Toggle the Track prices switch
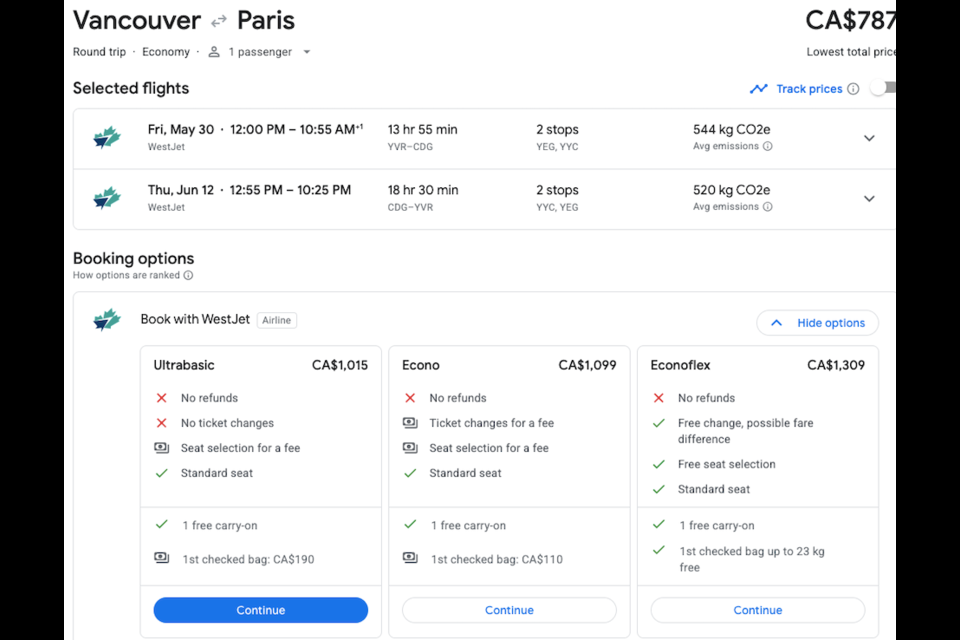 pos(885,88)
